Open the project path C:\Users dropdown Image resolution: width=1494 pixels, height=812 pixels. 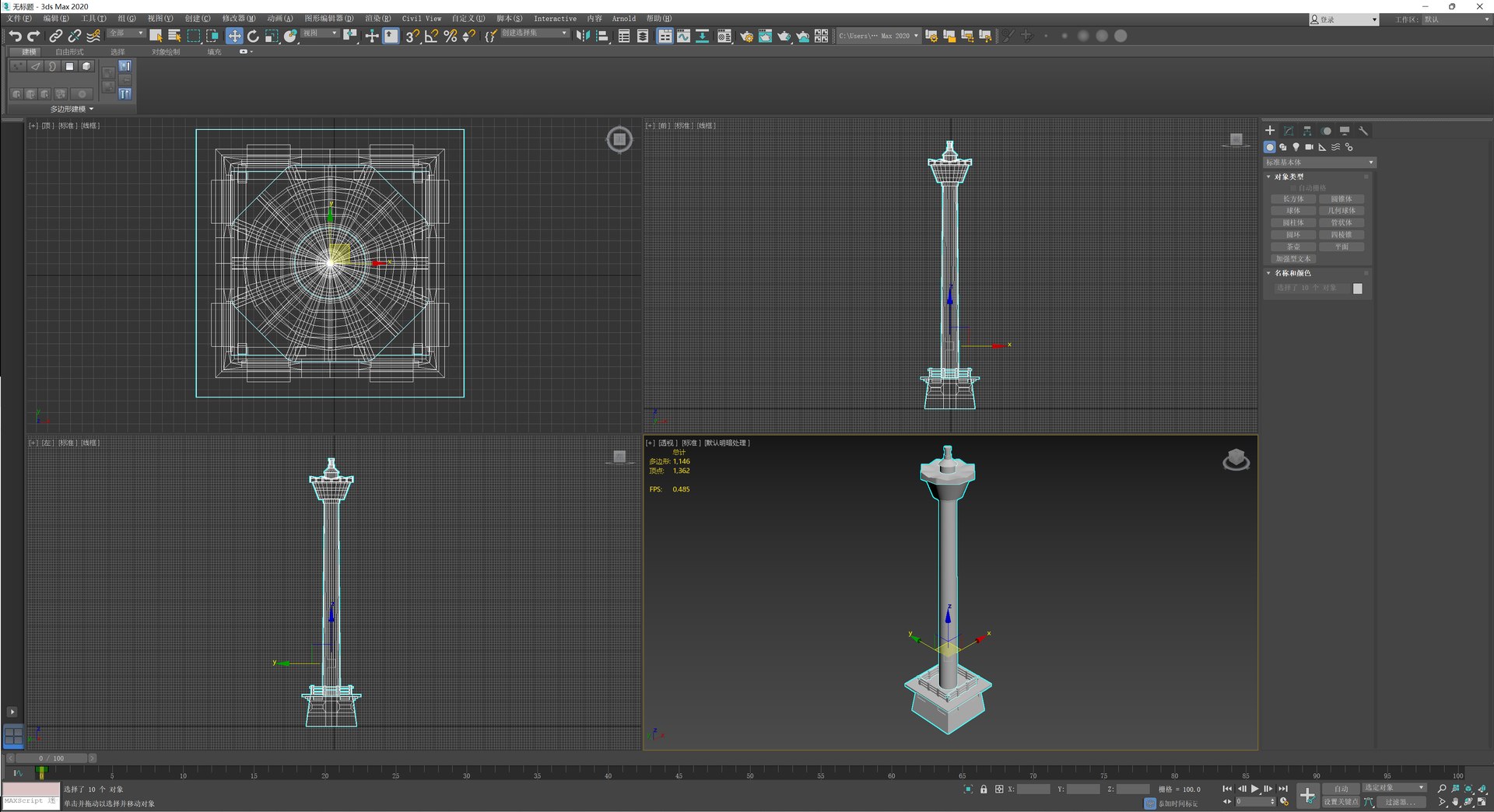879,36
